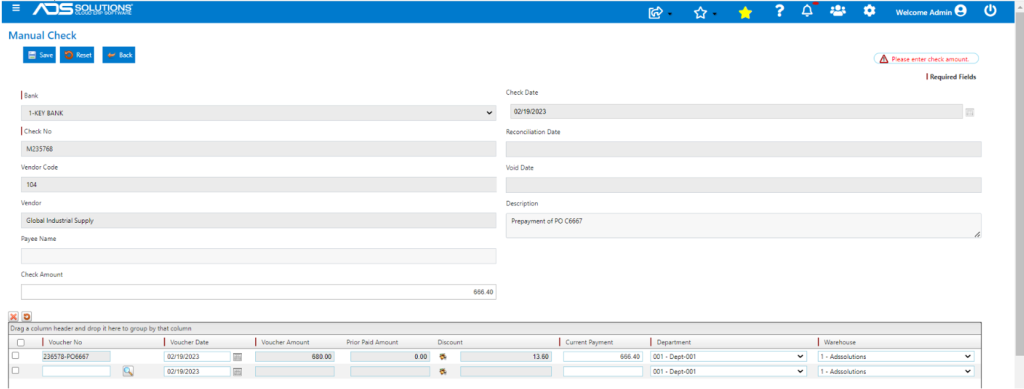Open the outlined star favorites dropdown
The image size is (1024, 389).
click(x=705, y=12)
